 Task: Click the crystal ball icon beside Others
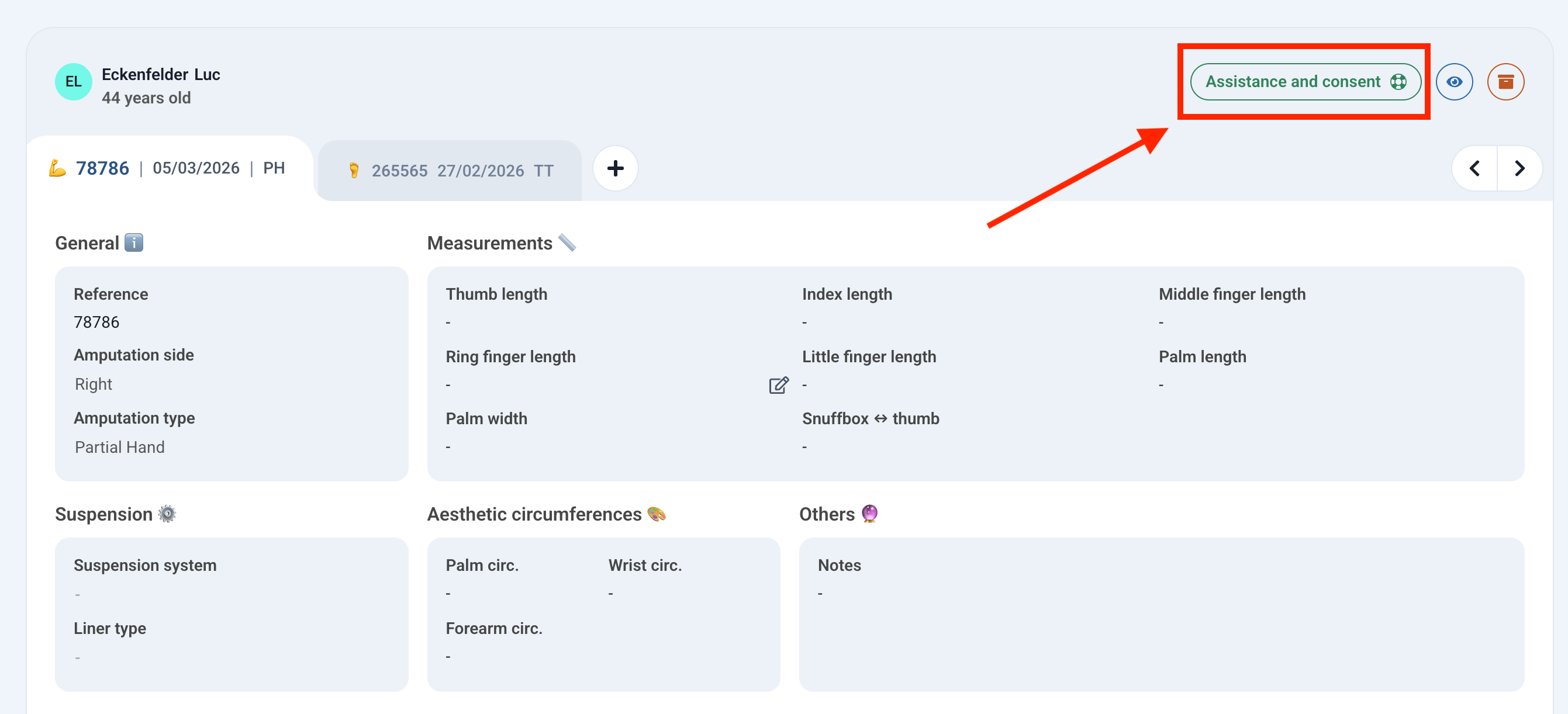click(869, 514)
